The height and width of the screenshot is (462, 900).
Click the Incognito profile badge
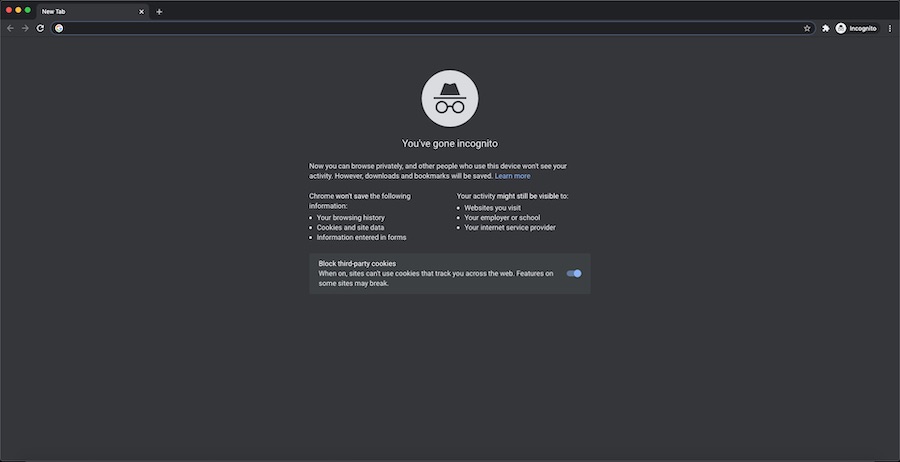click(x=856, y=28)
